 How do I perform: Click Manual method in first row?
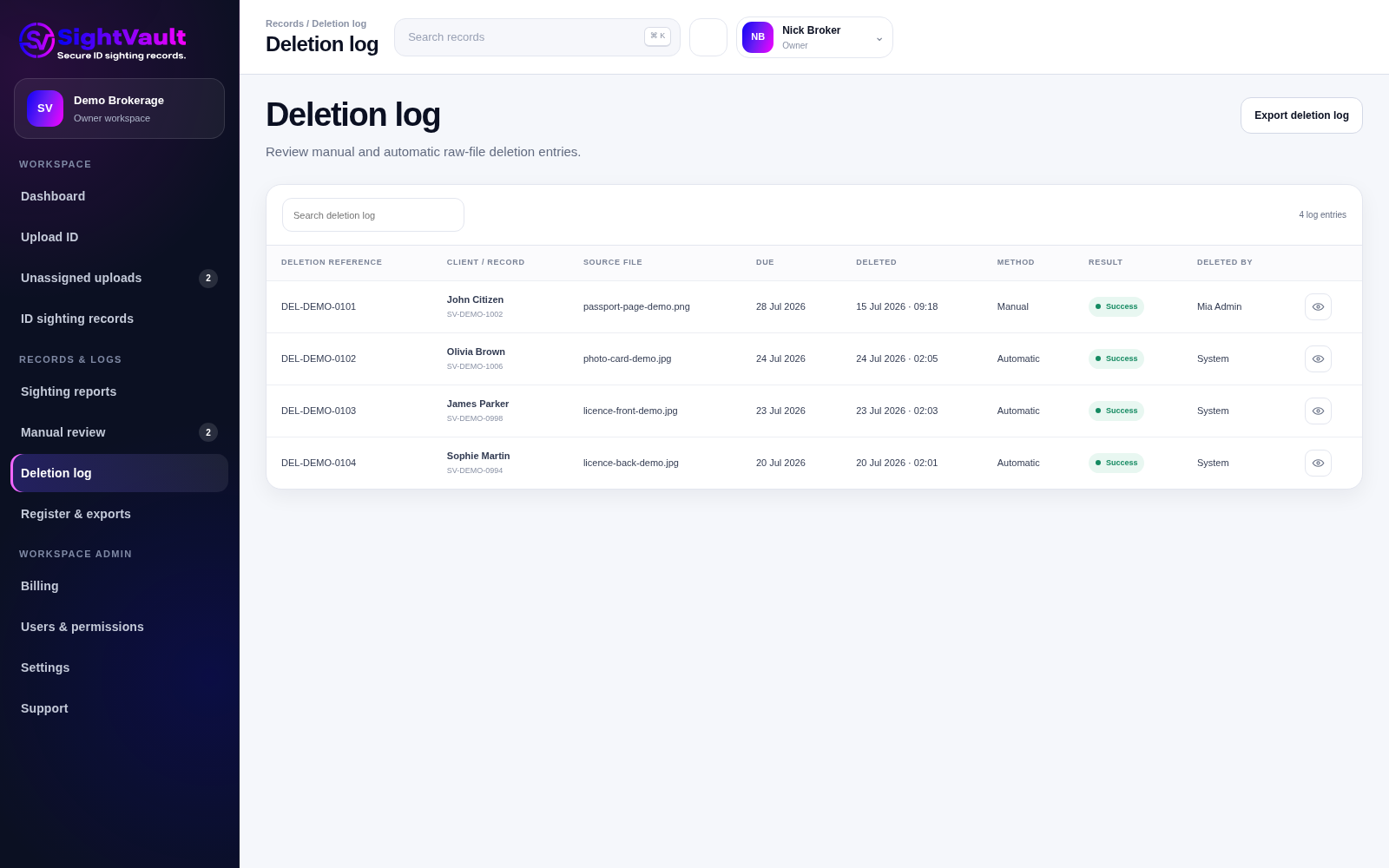coord(1012,306)
